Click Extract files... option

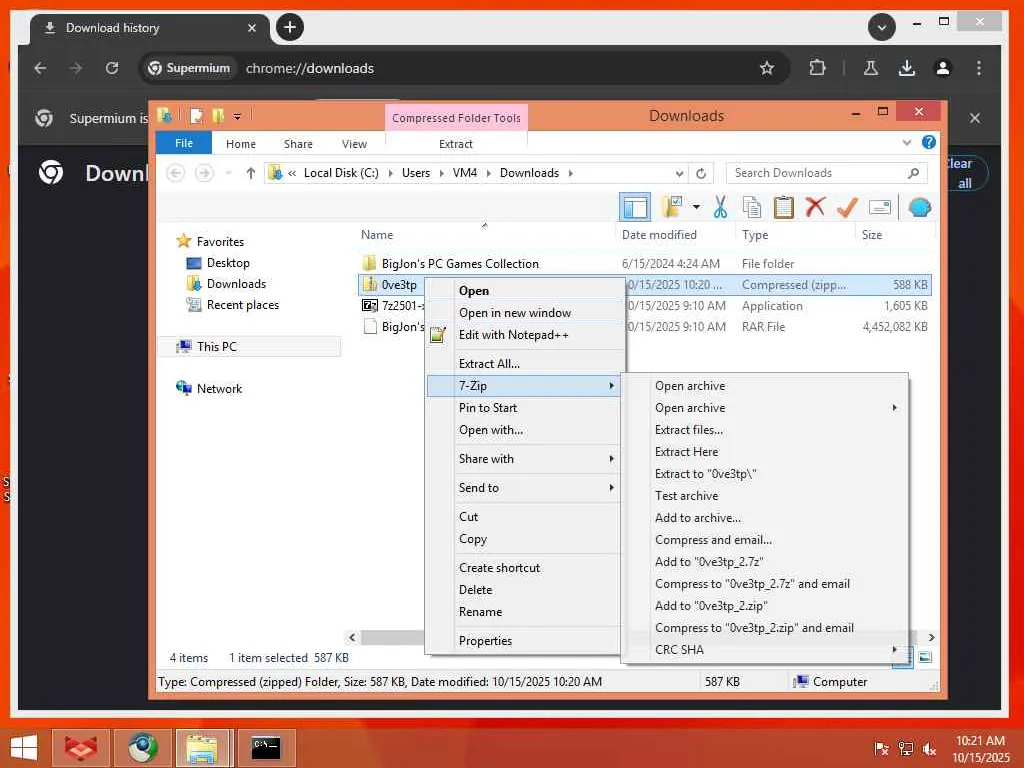pos(765,430)
